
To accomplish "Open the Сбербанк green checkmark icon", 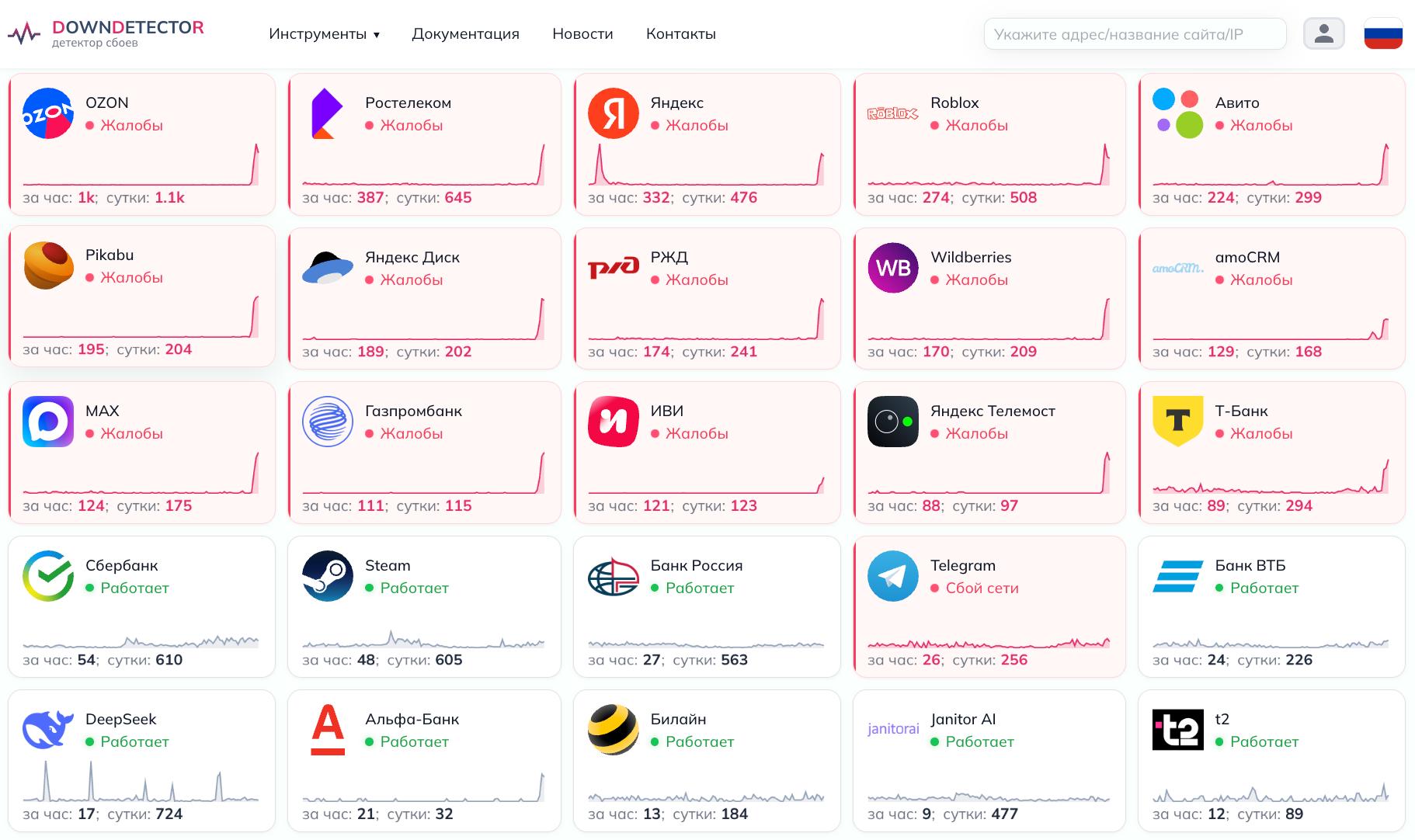I will point(48,576).
